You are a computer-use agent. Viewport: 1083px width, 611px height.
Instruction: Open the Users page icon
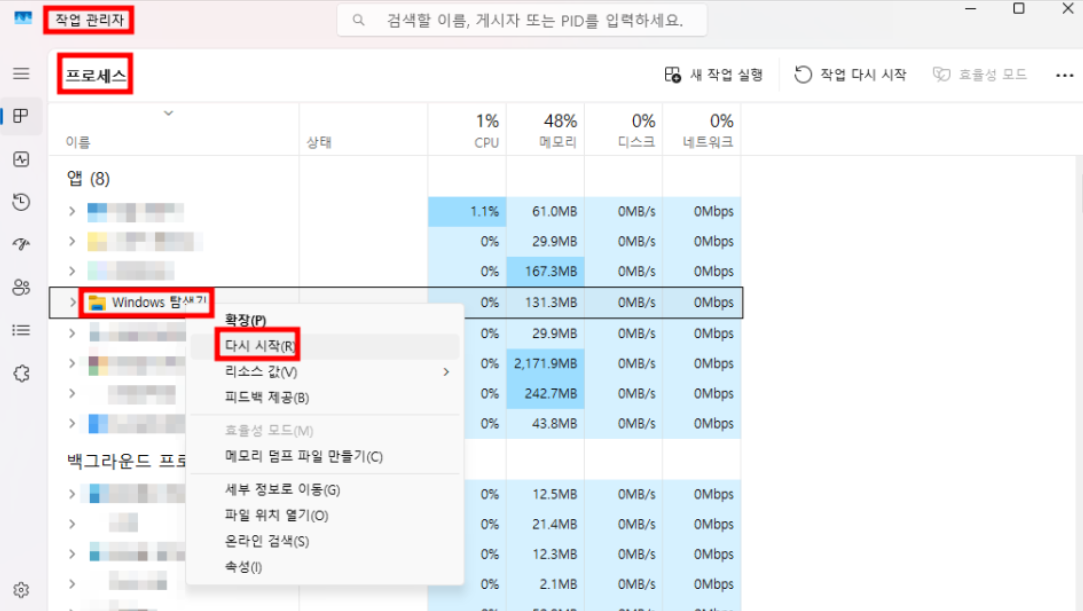click(21, 288)
